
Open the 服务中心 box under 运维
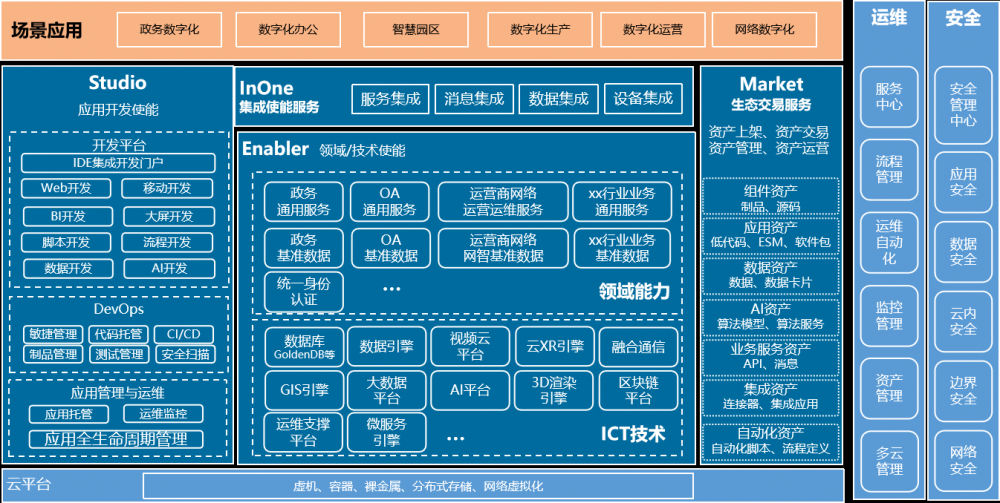coord(889,97)
